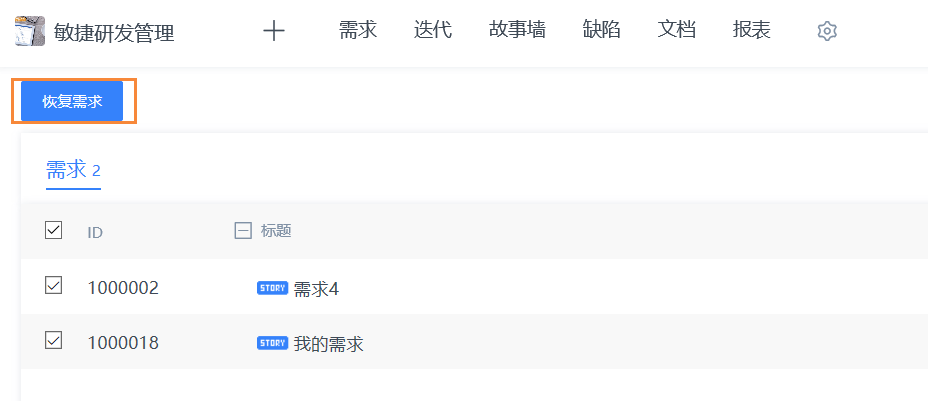Viewport: 928px width, 401px height.
Task: Click the 恢复需求 button
Action: point(72,101)
